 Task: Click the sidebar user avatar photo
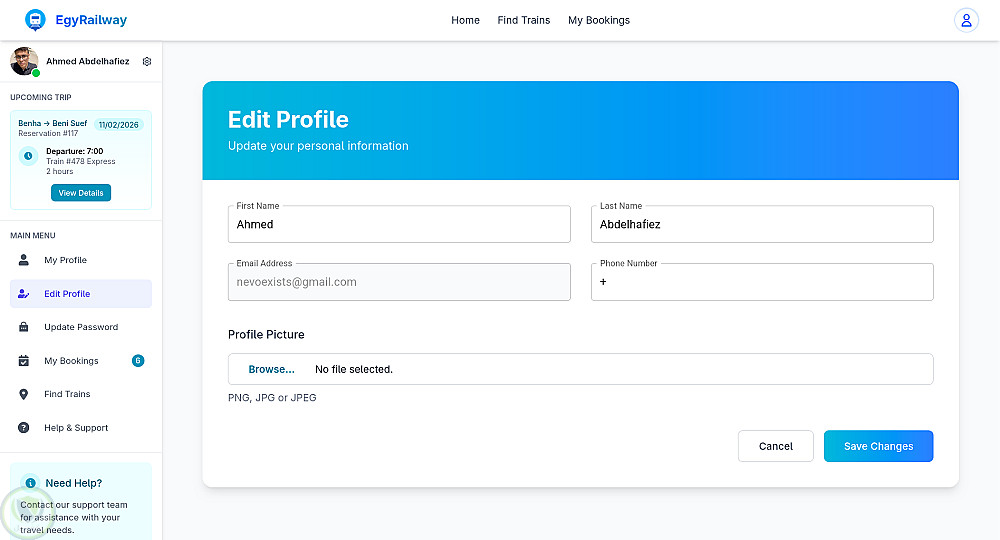pyautogui.click(x=24, y=61)
